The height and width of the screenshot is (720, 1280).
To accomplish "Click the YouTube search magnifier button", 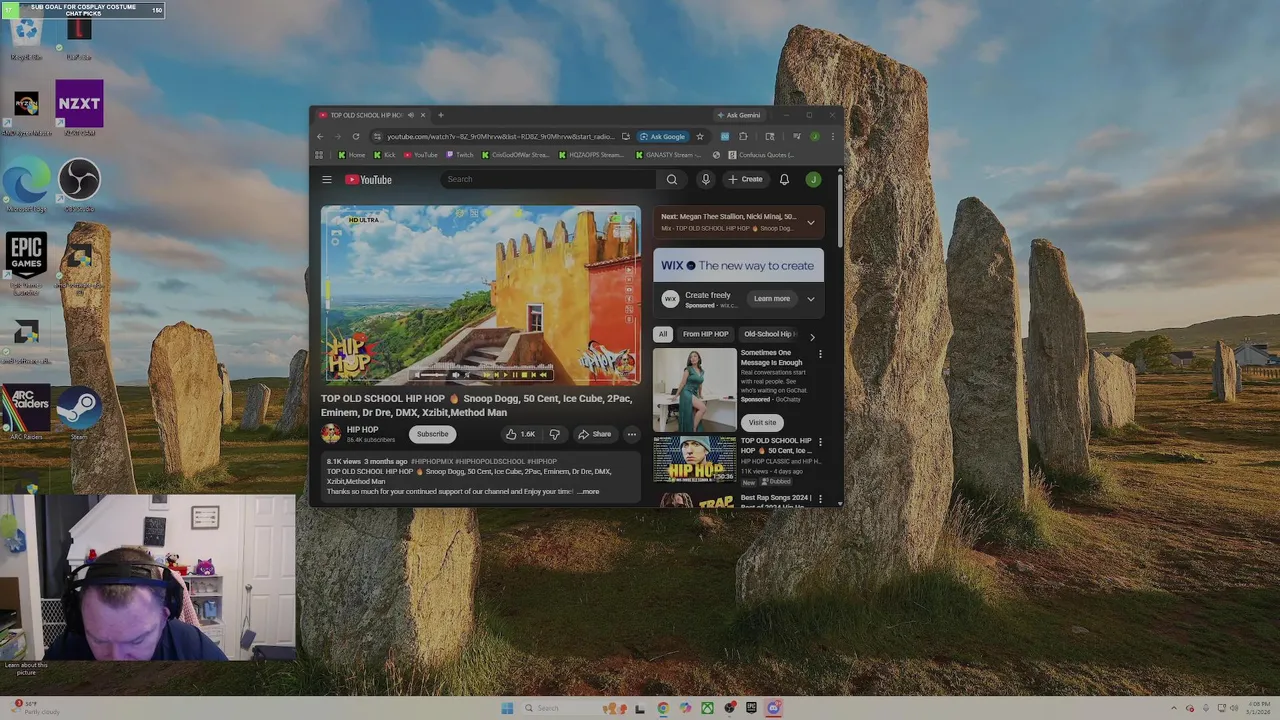I will pyautogui.click(x=671, y=180).
